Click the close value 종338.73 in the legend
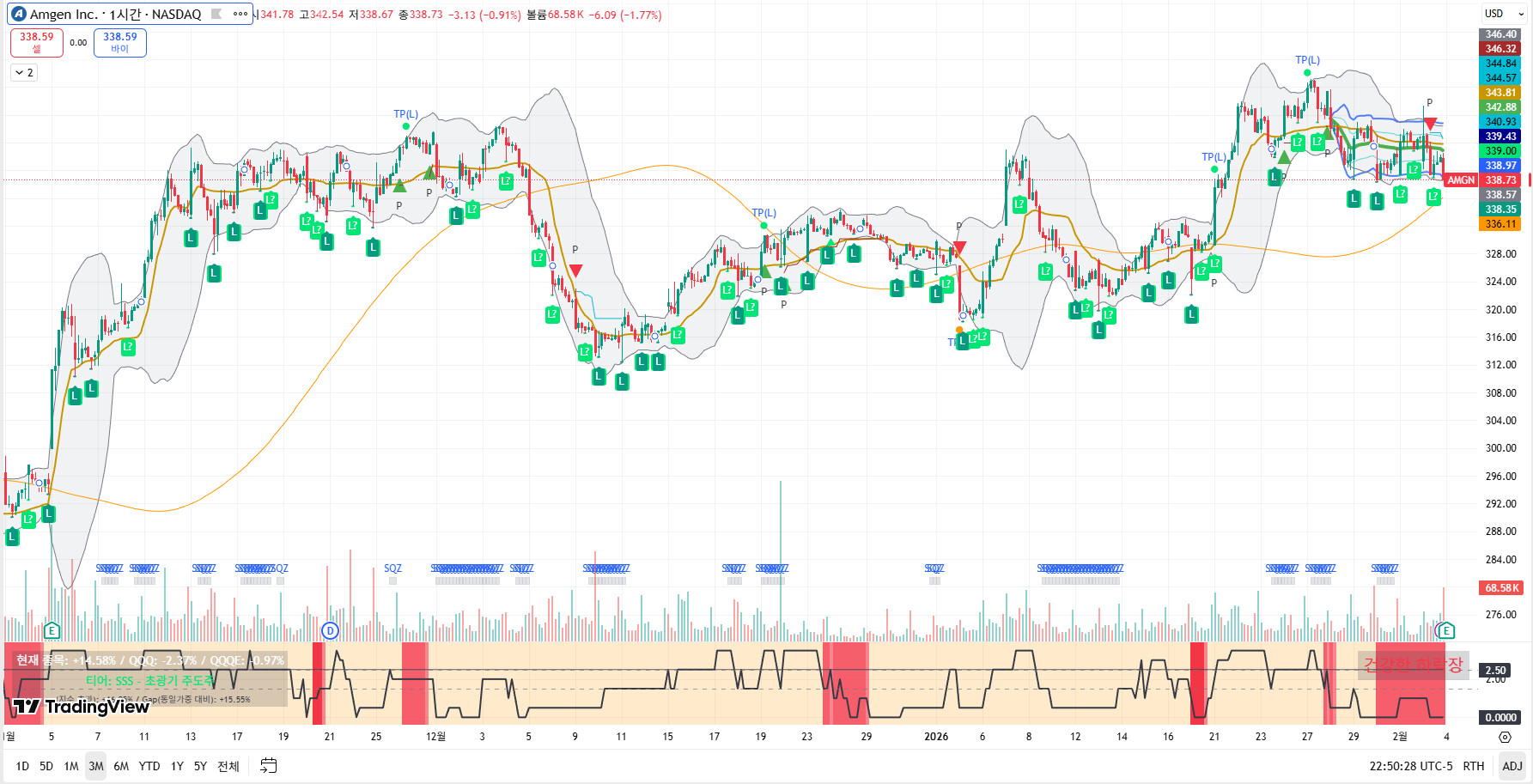This screenshot has height=784, width=1533. (421, 15)
